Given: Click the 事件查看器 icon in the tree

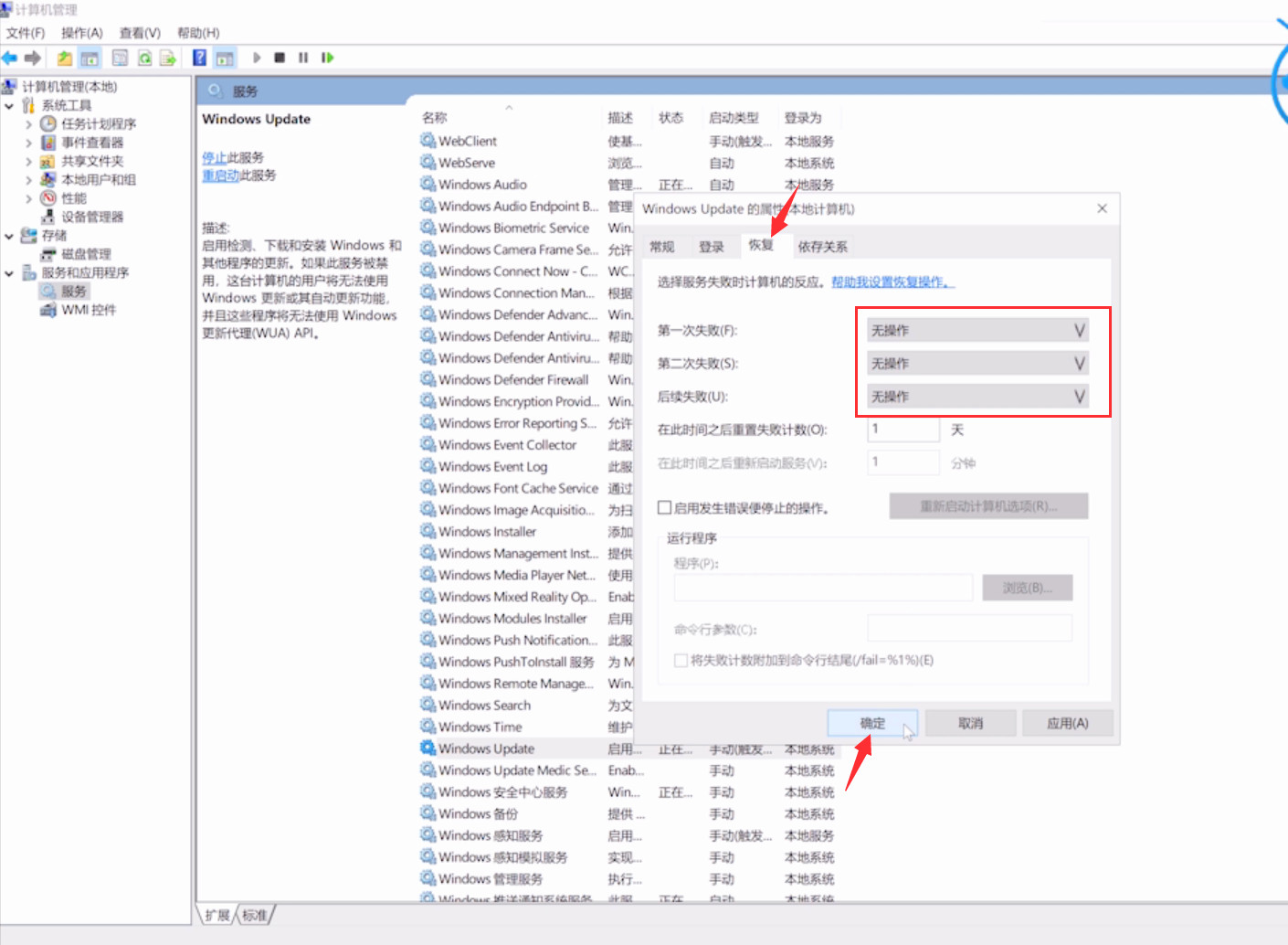Looking at the screenshot, I should click(48, 143).
